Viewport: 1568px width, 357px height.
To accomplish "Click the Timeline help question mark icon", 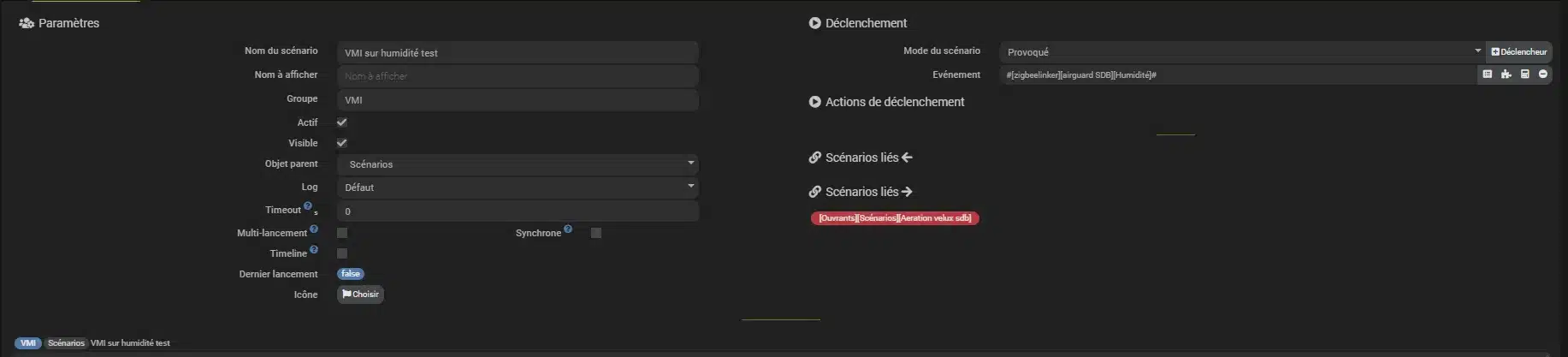I will (314, 249).
